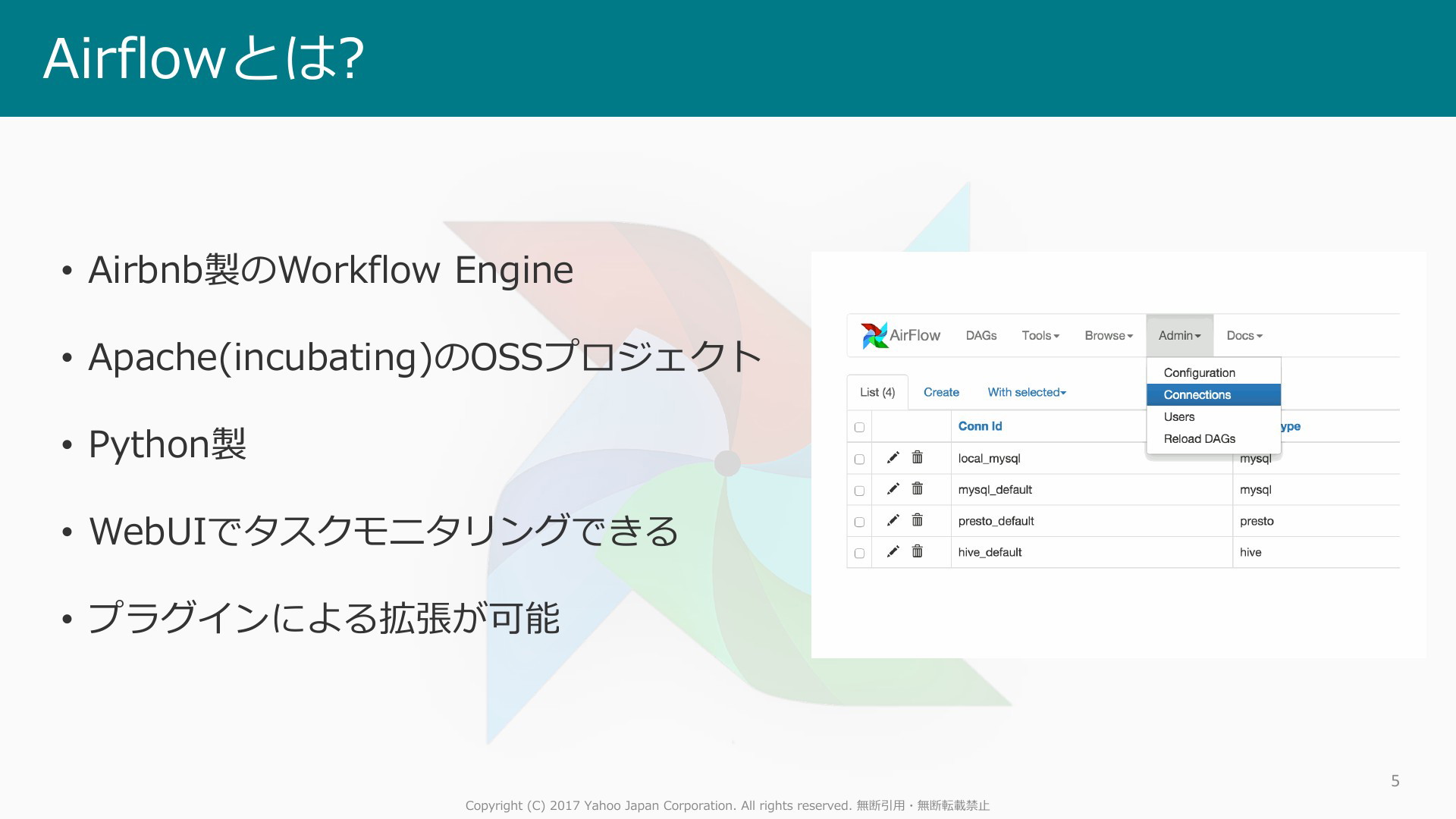Click the Airflowとは? slide title
This screenshot has width=1456, height=819.
(203, 58)
